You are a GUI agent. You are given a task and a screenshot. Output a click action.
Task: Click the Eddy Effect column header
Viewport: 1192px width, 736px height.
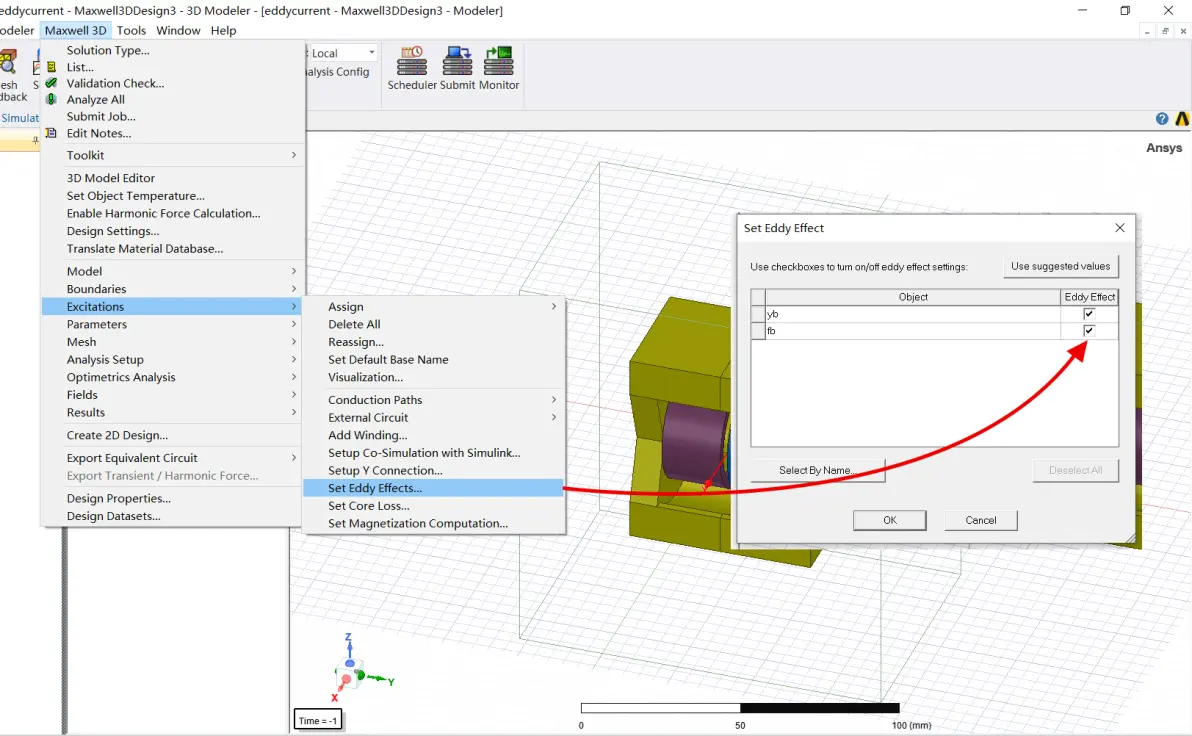[x=1089, y=297]
